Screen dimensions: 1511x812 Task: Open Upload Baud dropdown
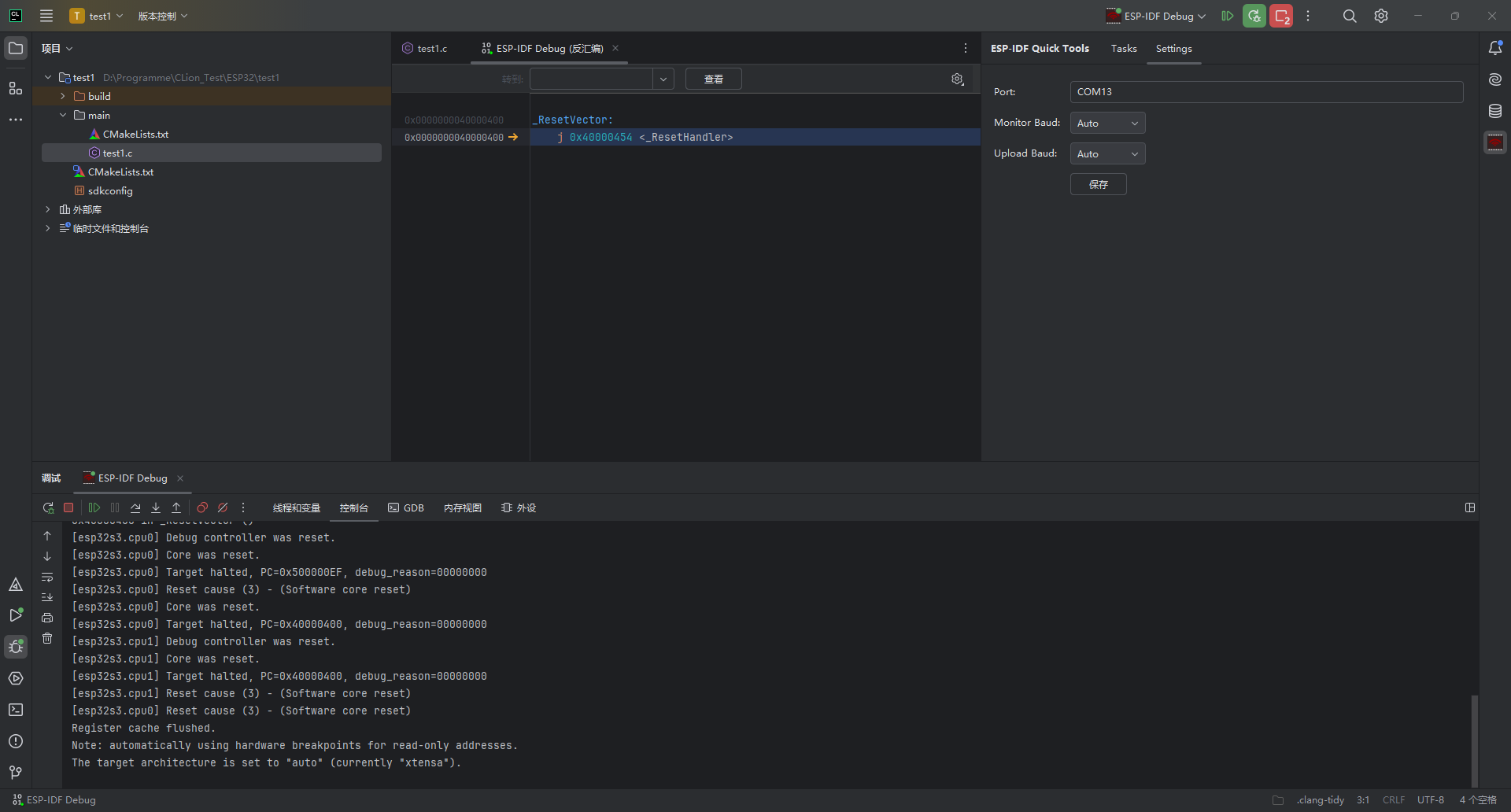coord(1107,153)
